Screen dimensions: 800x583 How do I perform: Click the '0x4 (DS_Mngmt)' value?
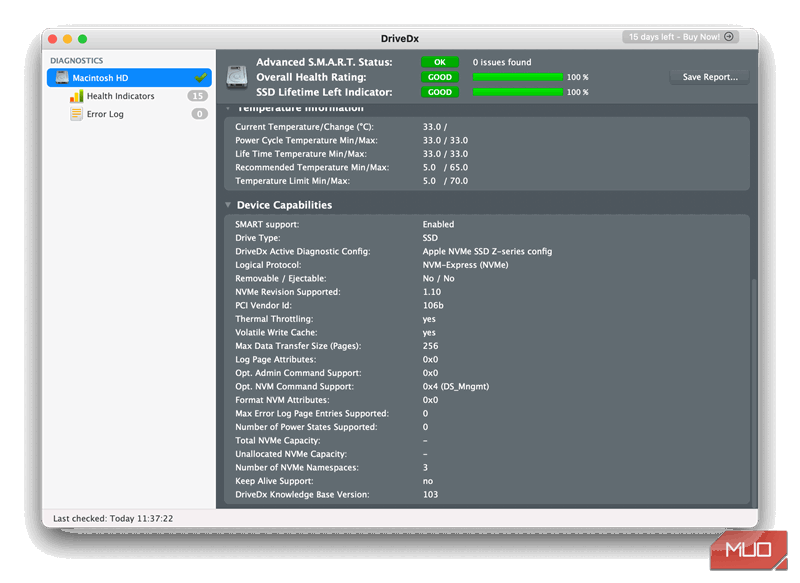click(456, 387)
